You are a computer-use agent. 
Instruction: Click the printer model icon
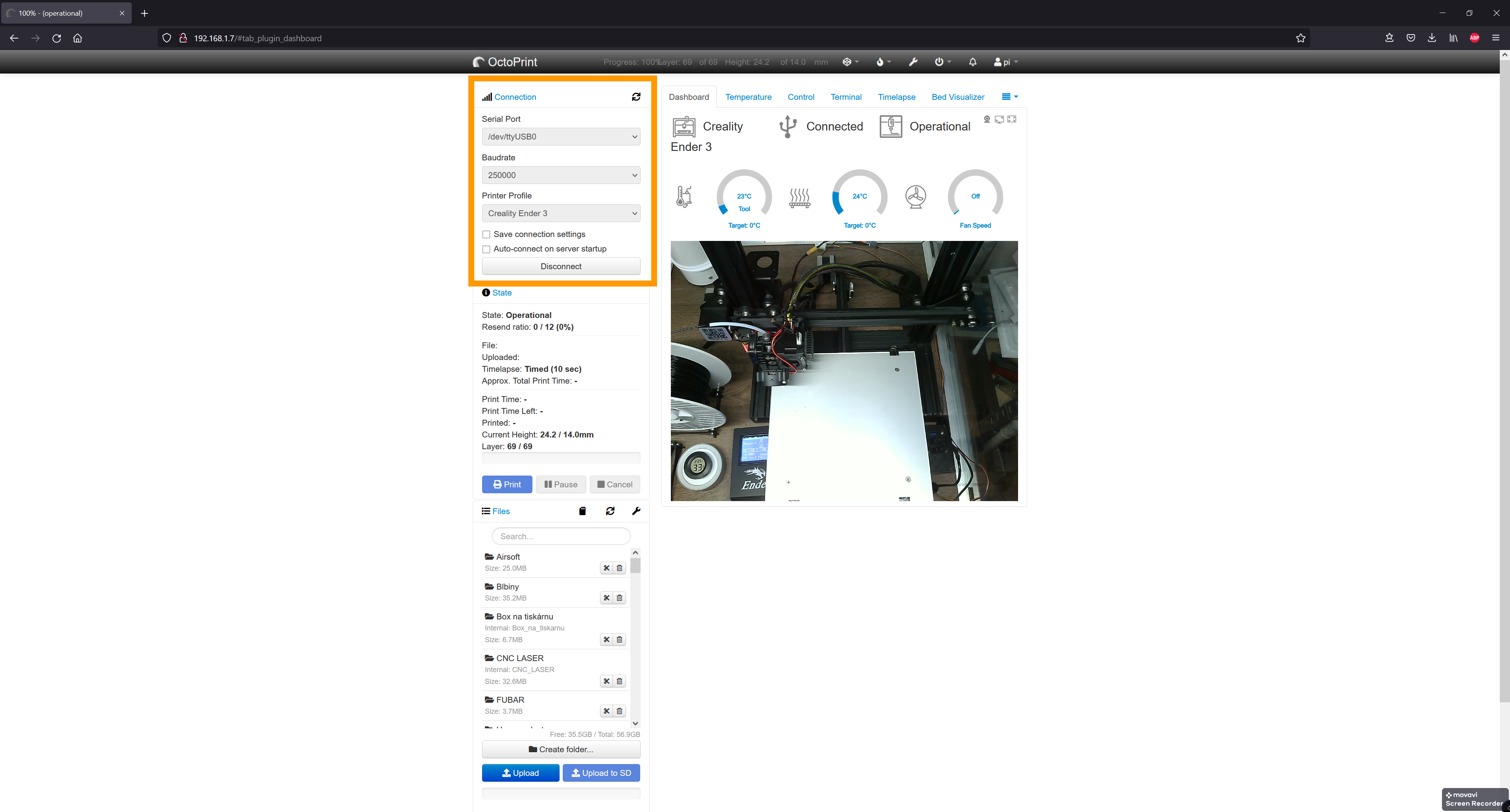(x=684, y=127)
